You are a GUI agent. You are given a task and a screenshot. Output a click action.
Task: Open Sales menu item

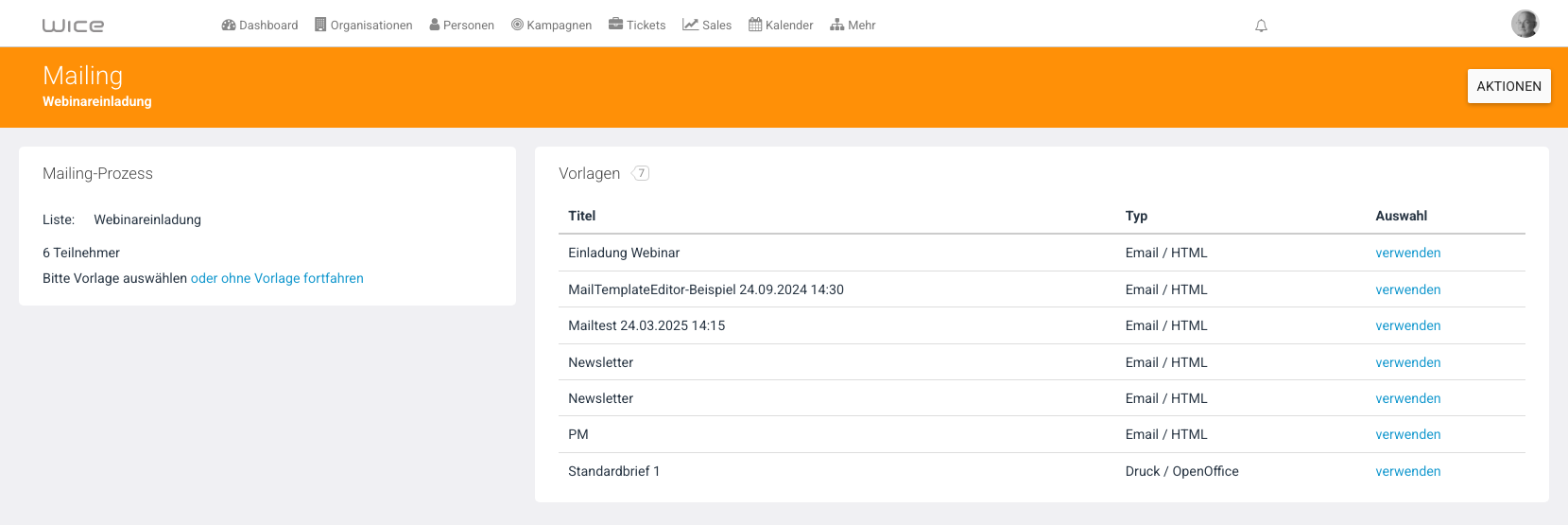click(x=707, y=26)
